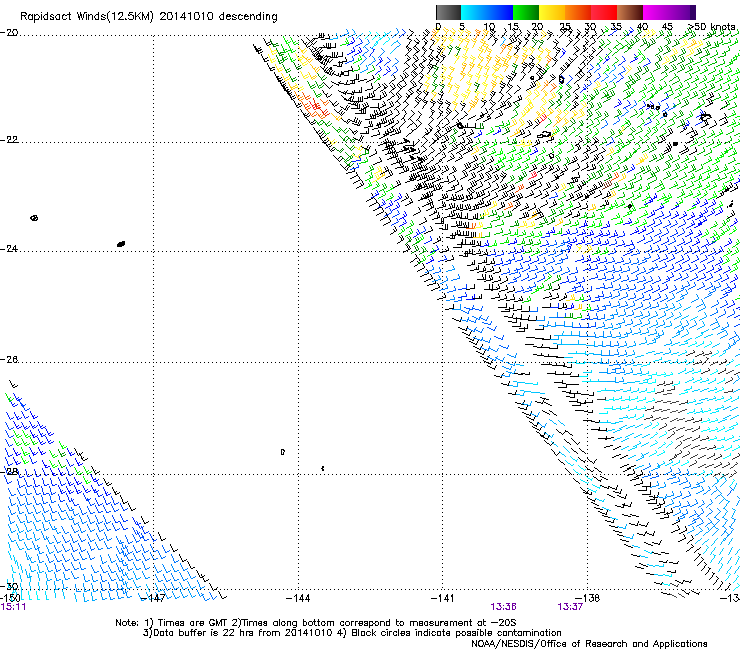Image resolution: width=740 pixels, height=650 pixels.
Task: Click the purple '15:11' swath time stamp
Action: click(13, 607)
